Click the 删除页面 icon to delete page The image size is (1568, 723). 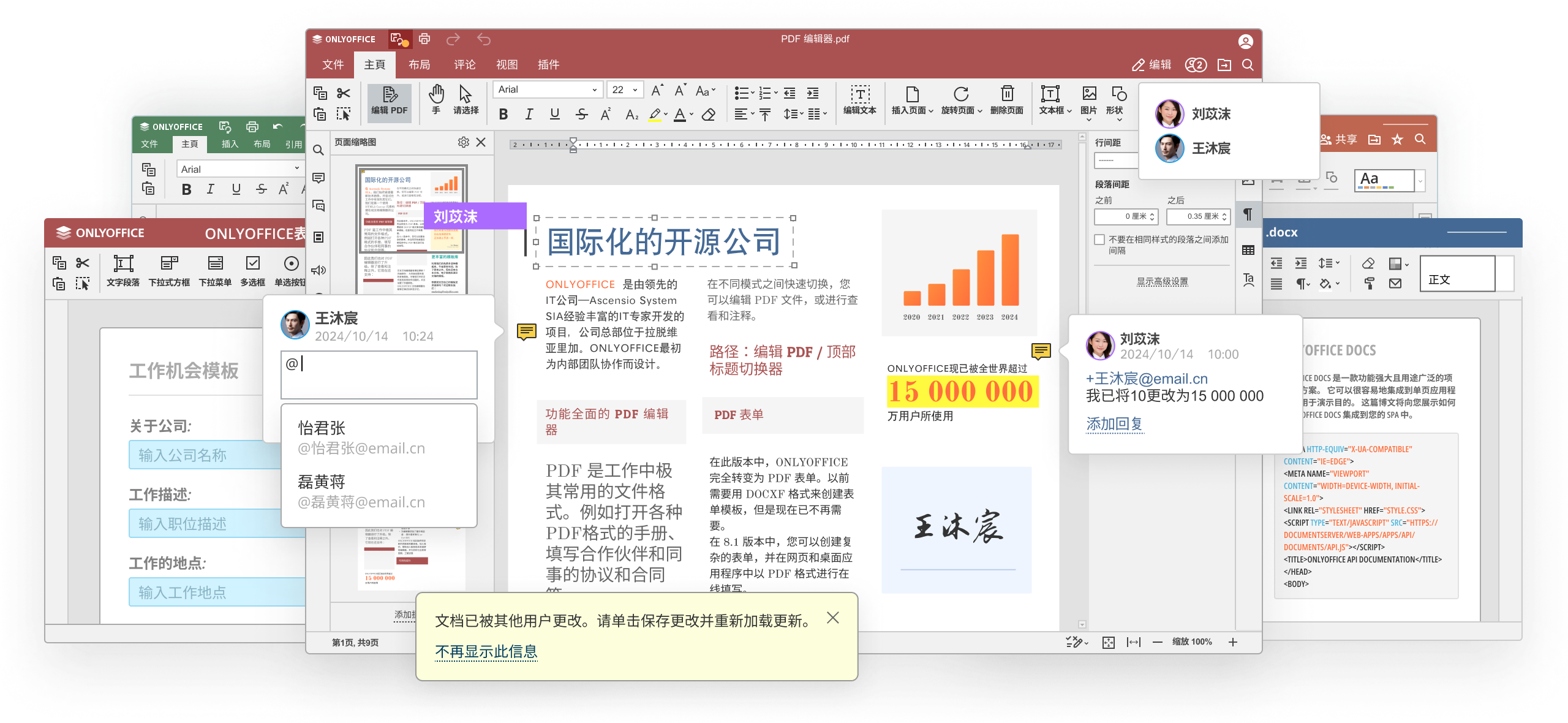(x=1007, y=100)
